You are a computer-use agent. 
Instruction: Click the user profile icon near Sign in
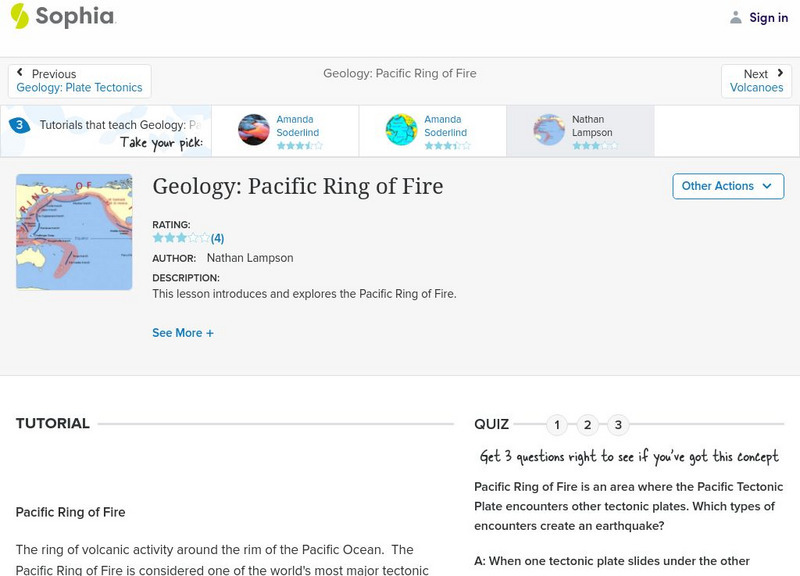(736, 17)
